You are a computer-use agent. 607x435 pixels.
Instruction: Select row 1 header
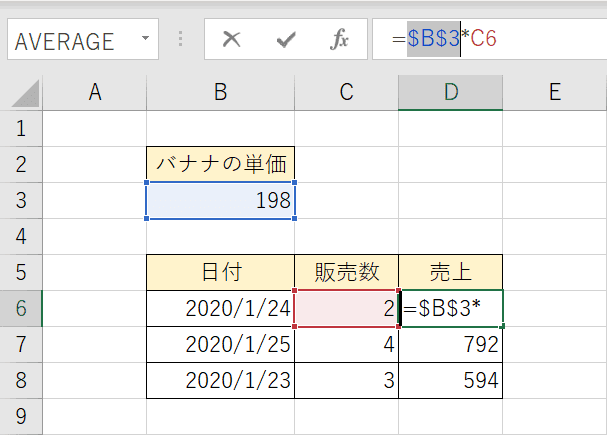(21, 128)
